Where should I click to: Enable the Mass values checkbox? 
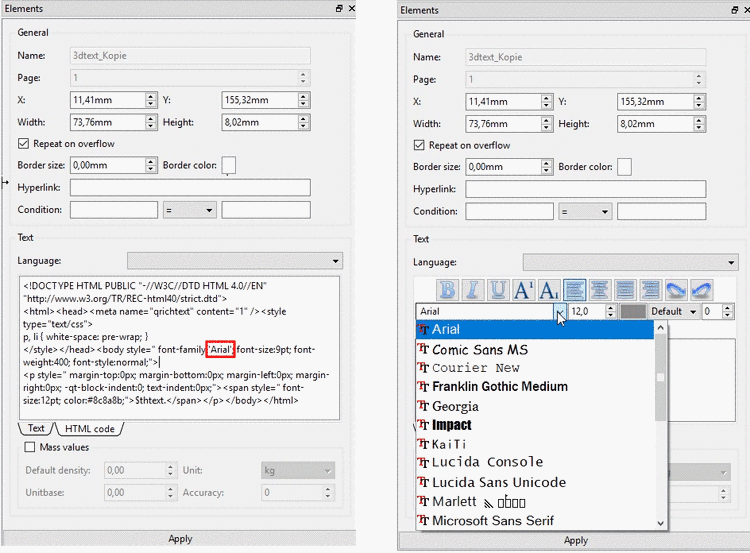[30, 447]
